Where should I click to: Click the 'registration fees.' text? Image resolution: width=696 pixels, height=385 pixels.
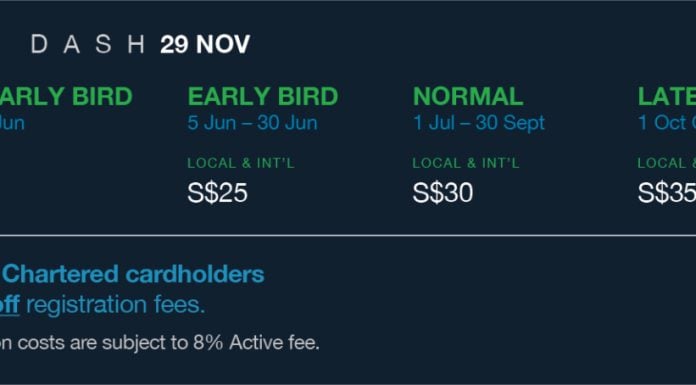click(x=116, y=306)
